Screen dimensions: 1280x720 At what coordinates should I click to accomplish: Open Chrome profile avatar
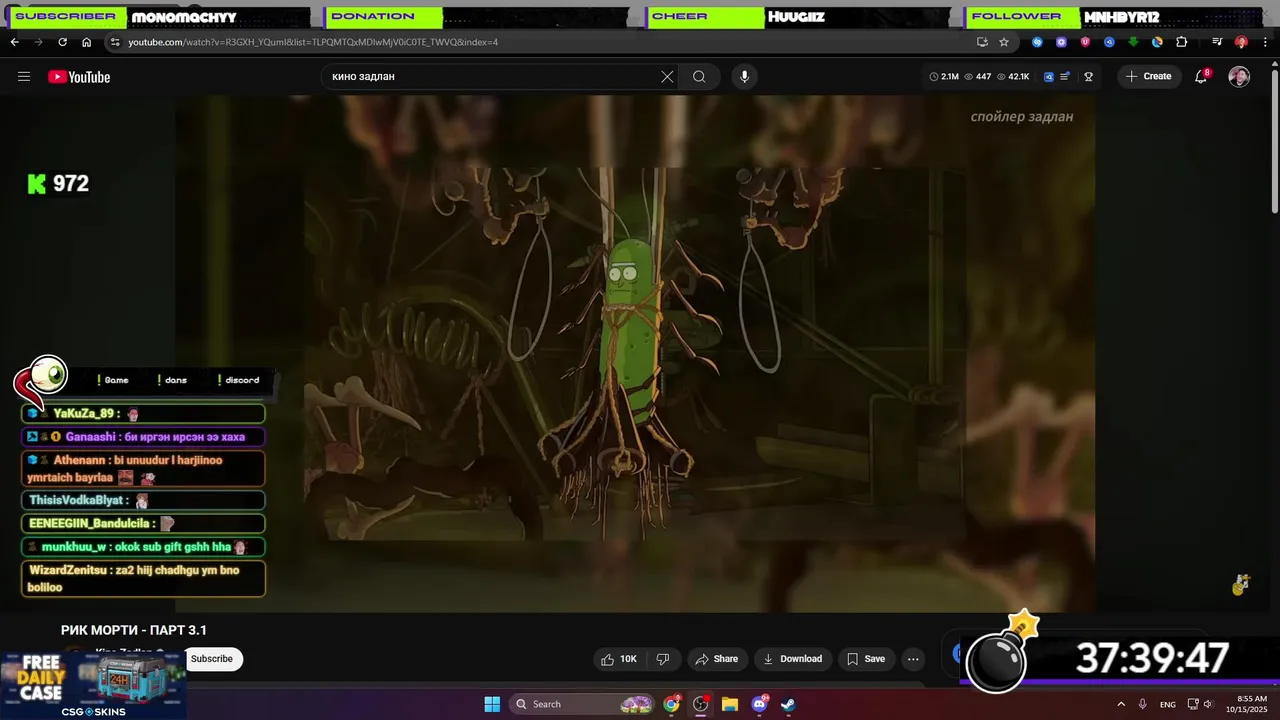1241,42
